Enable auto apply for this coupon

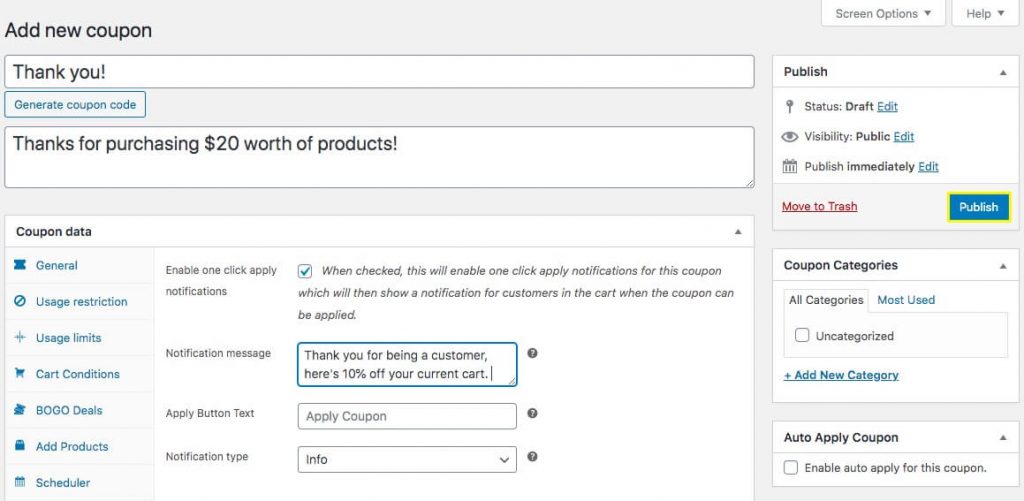click(791, 467)
